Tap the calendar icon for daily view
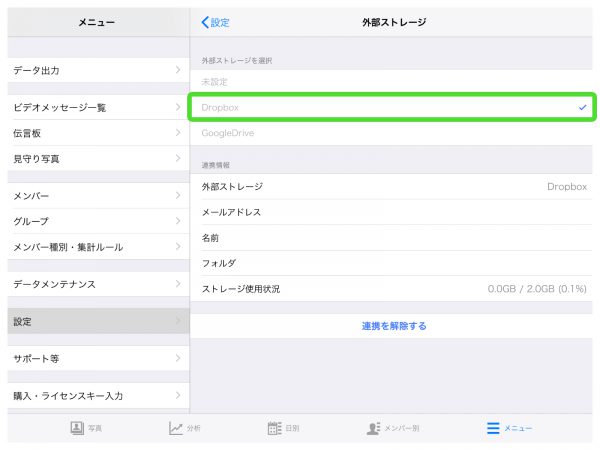The height and width of the screenshot is (450, 600). pyautogui.click(x=274, y=428)
